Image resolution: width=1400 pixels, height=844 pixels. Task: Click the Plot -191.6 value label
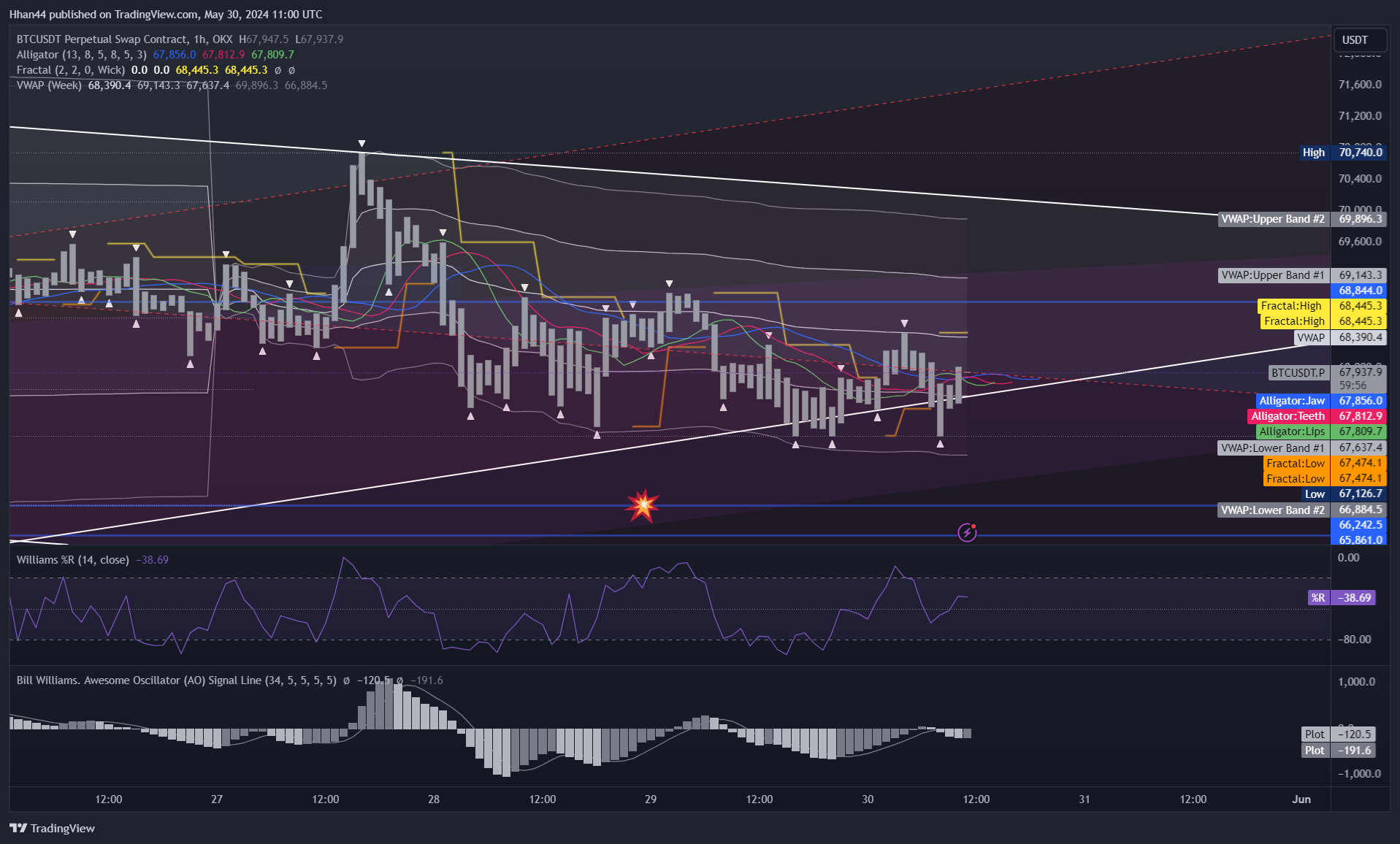[x=1339, y=751]
